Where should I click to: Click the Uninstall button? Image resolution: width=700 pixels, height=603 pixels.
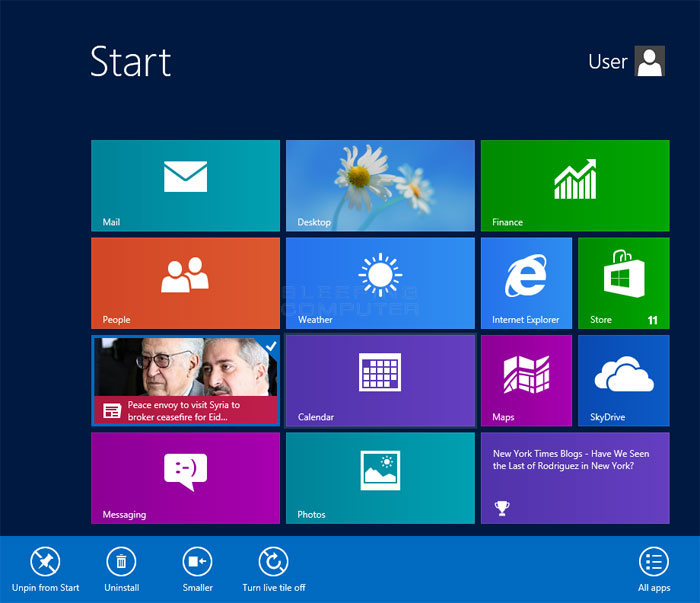pyautogui.click(x=121, y=570)
